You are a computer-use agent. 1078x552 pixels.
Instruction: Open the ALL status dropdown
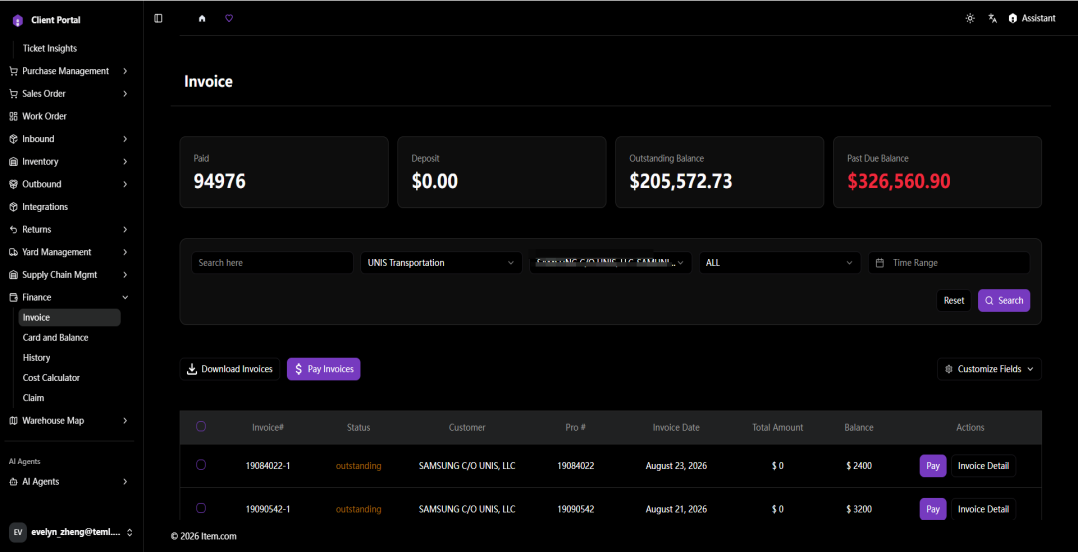[x=780, y=263]
